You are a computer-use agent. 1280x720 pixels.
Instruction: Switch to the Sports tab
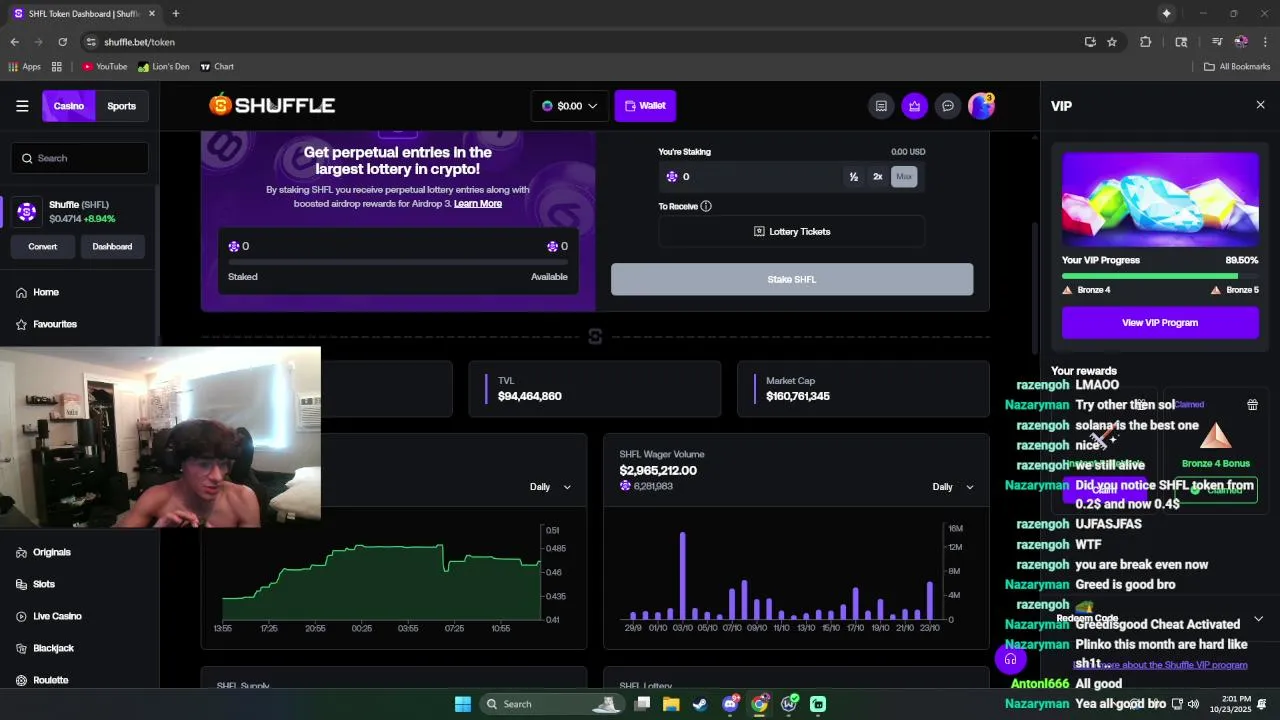tap(122, 106)
